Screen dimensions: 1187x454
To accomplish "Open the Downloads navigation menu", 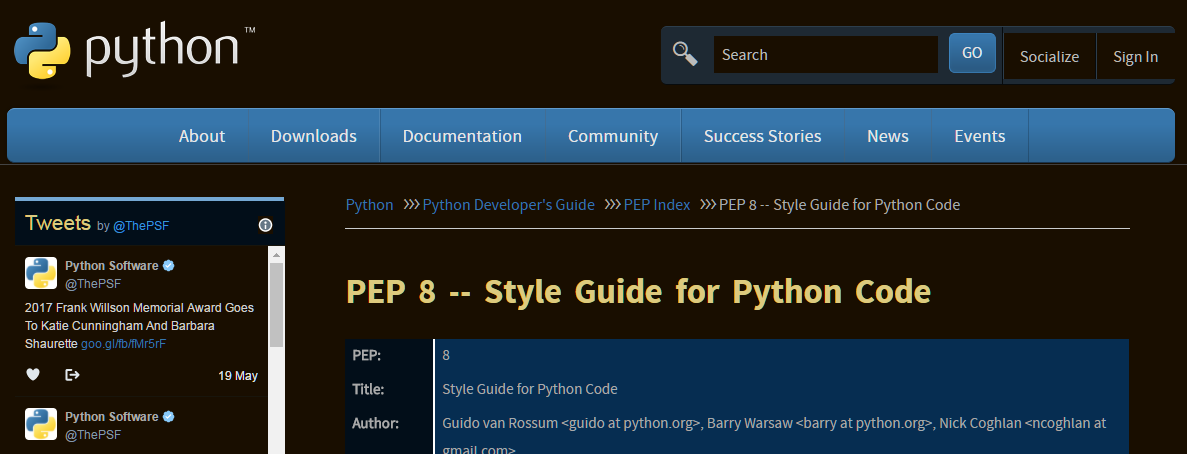I will click(313, 136).
